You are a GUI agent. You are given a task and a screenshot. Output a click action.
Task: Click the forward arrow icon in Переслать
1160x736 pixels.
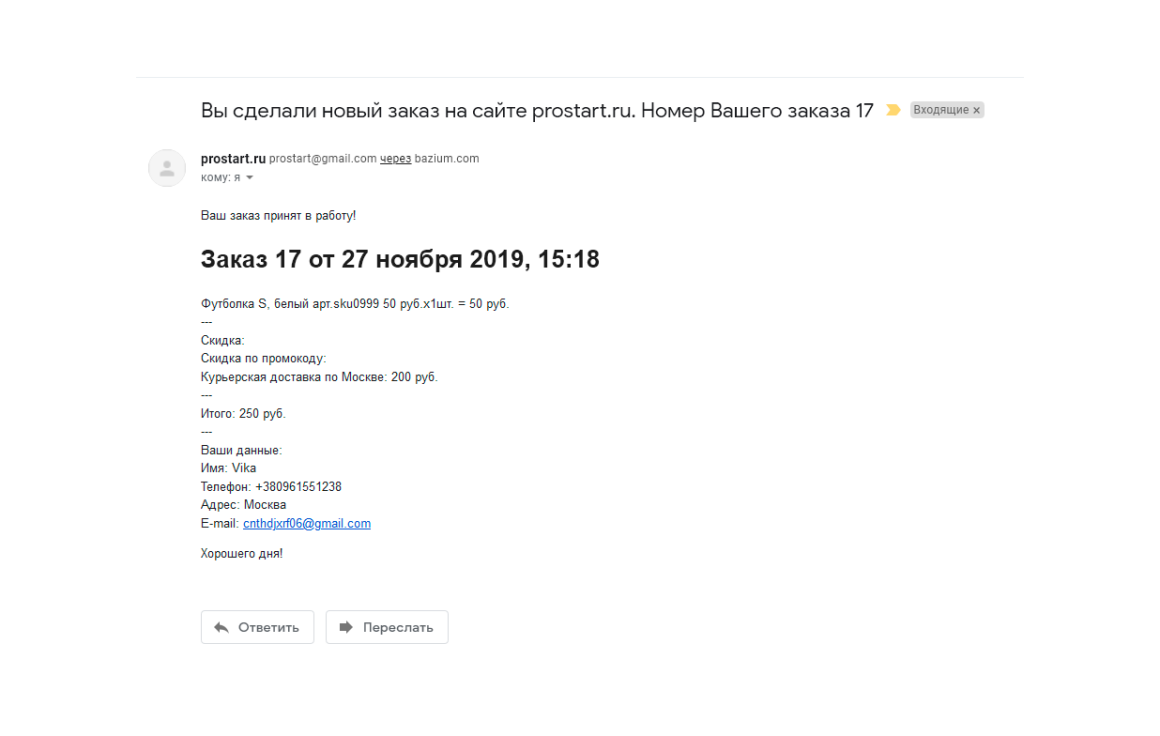(x=345, y=627)
